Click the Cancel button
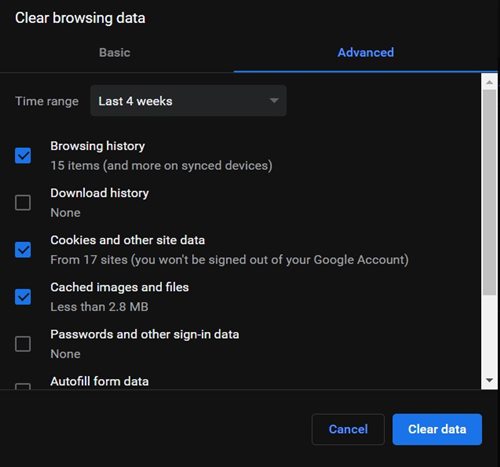Viewport: 500px width, 467px height. point(348,429)
